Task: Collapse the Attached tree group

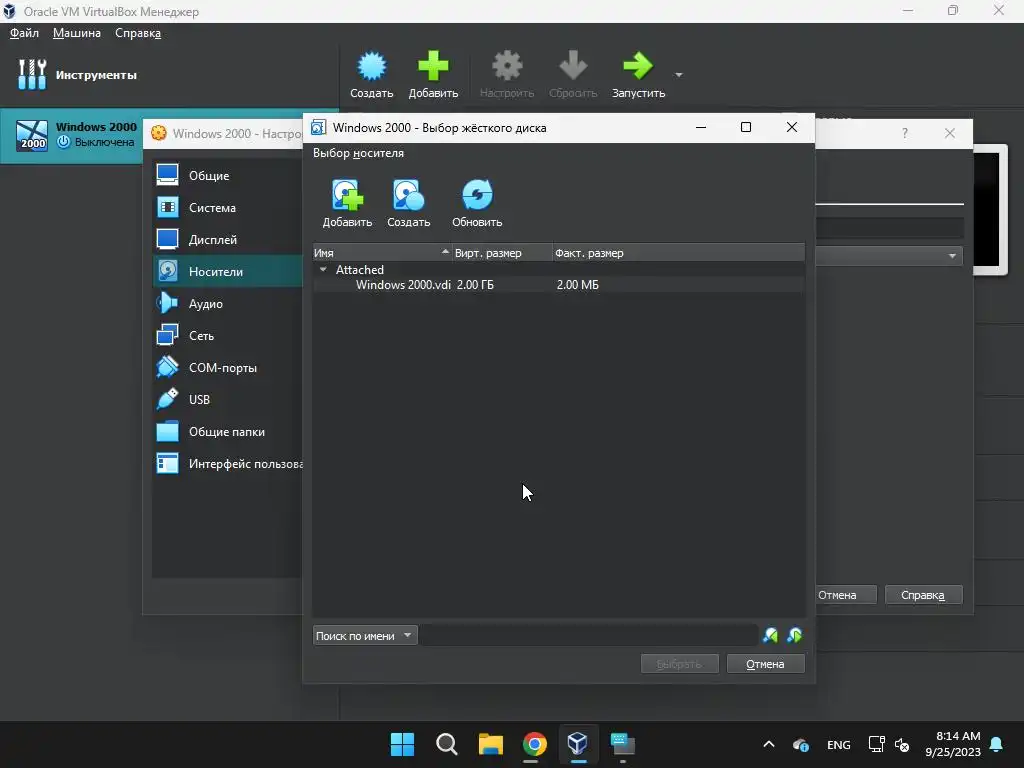Action: [323, 270]
